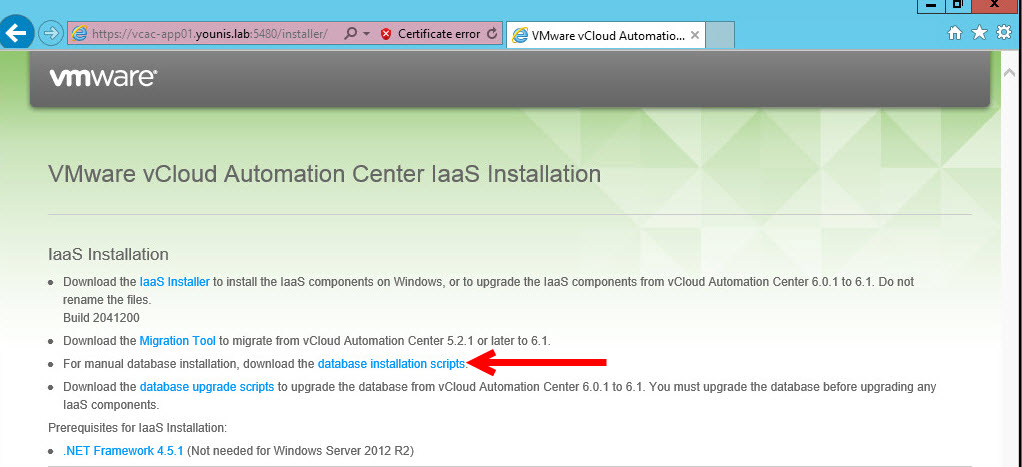The height and width of the screenshot is (467, 1022).
Task: Click the database upgrade scripts link
Action: point(206,387)
